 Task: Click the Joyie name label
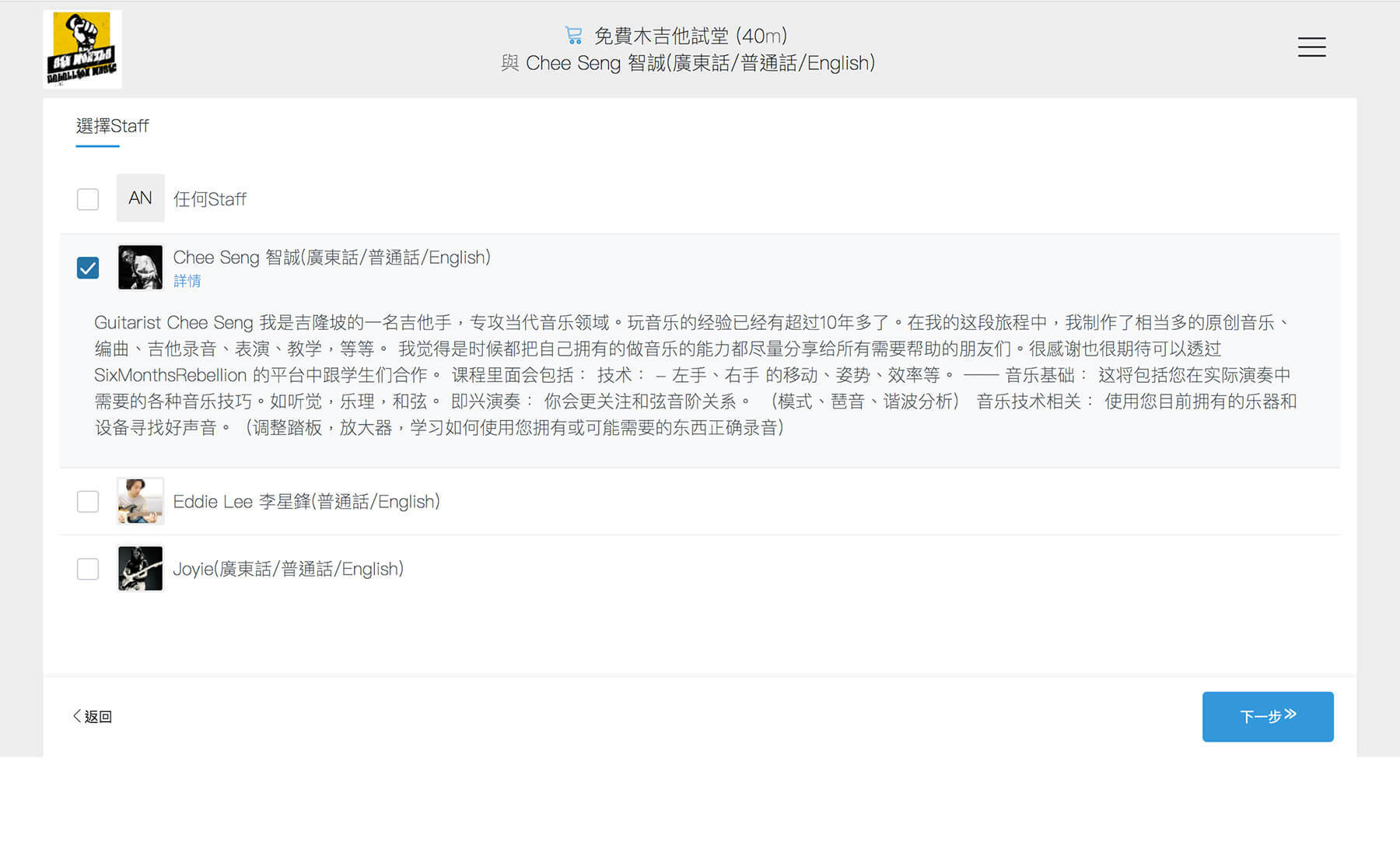coord(288,570)
